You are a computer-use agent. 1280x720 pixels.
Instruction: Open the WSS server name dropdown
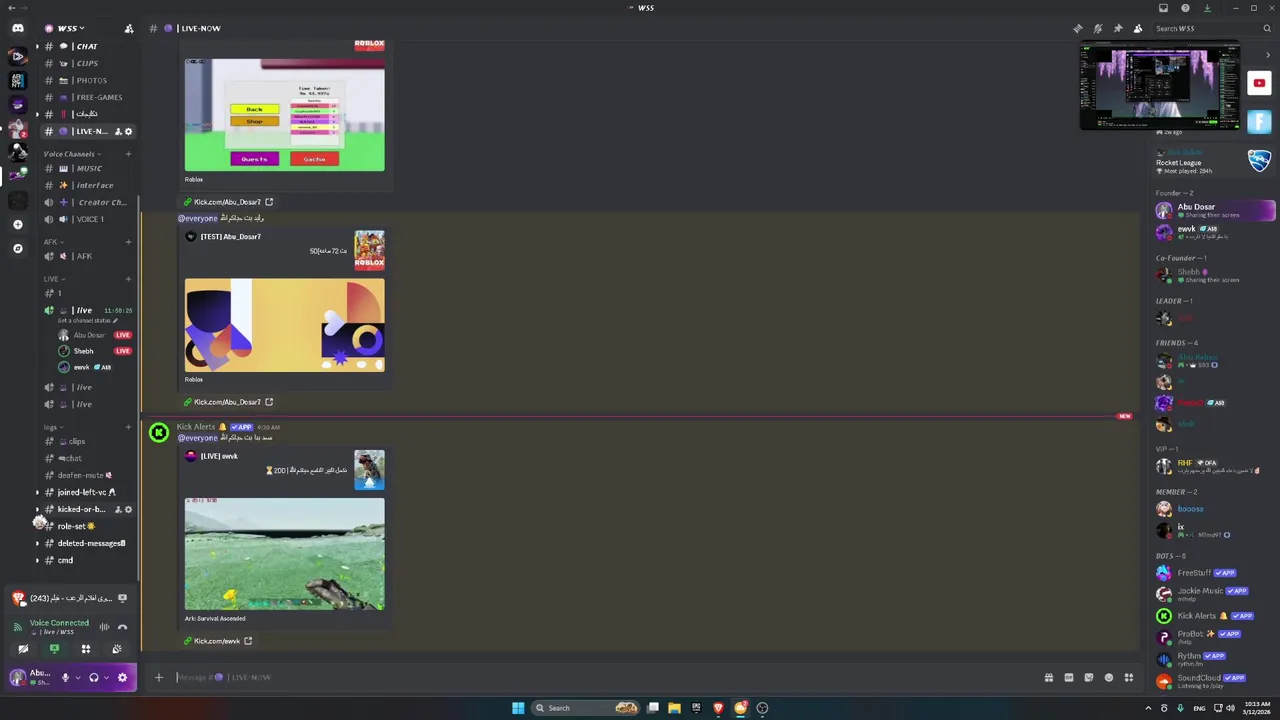[70, 28]
